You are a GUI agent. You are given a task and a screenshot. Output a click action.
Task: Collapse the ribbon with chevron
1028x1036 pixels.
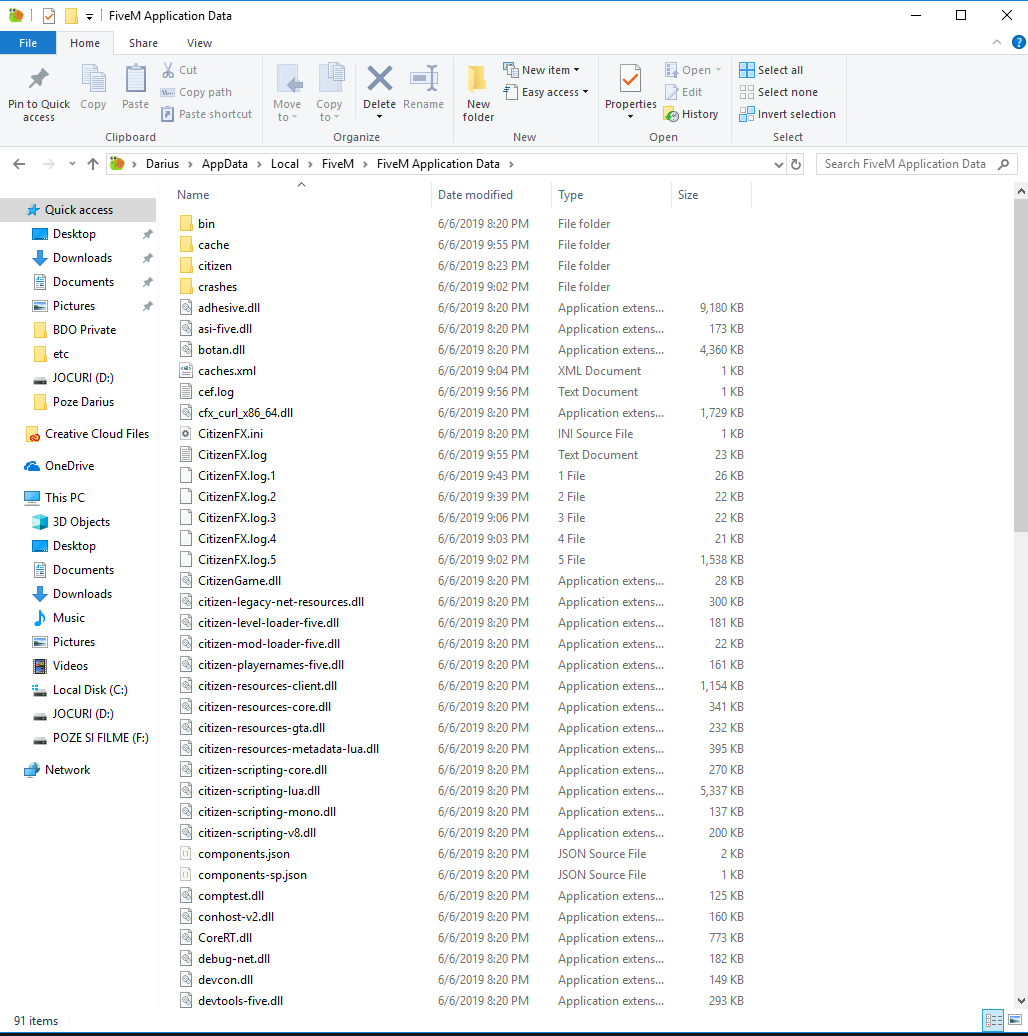coord(996,42)
